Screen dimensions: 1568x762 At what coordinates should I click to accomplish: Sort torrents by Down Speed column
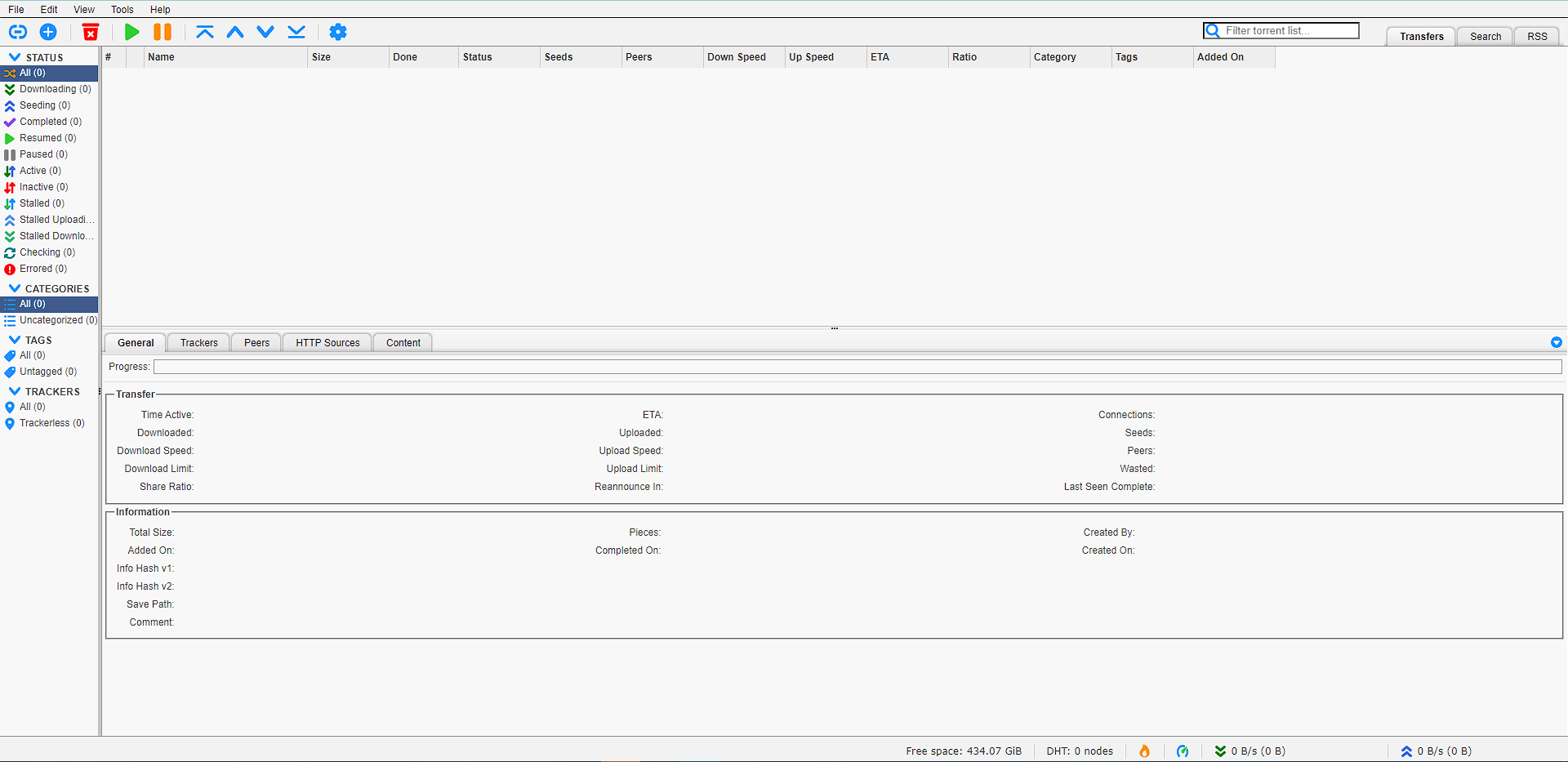744,57
